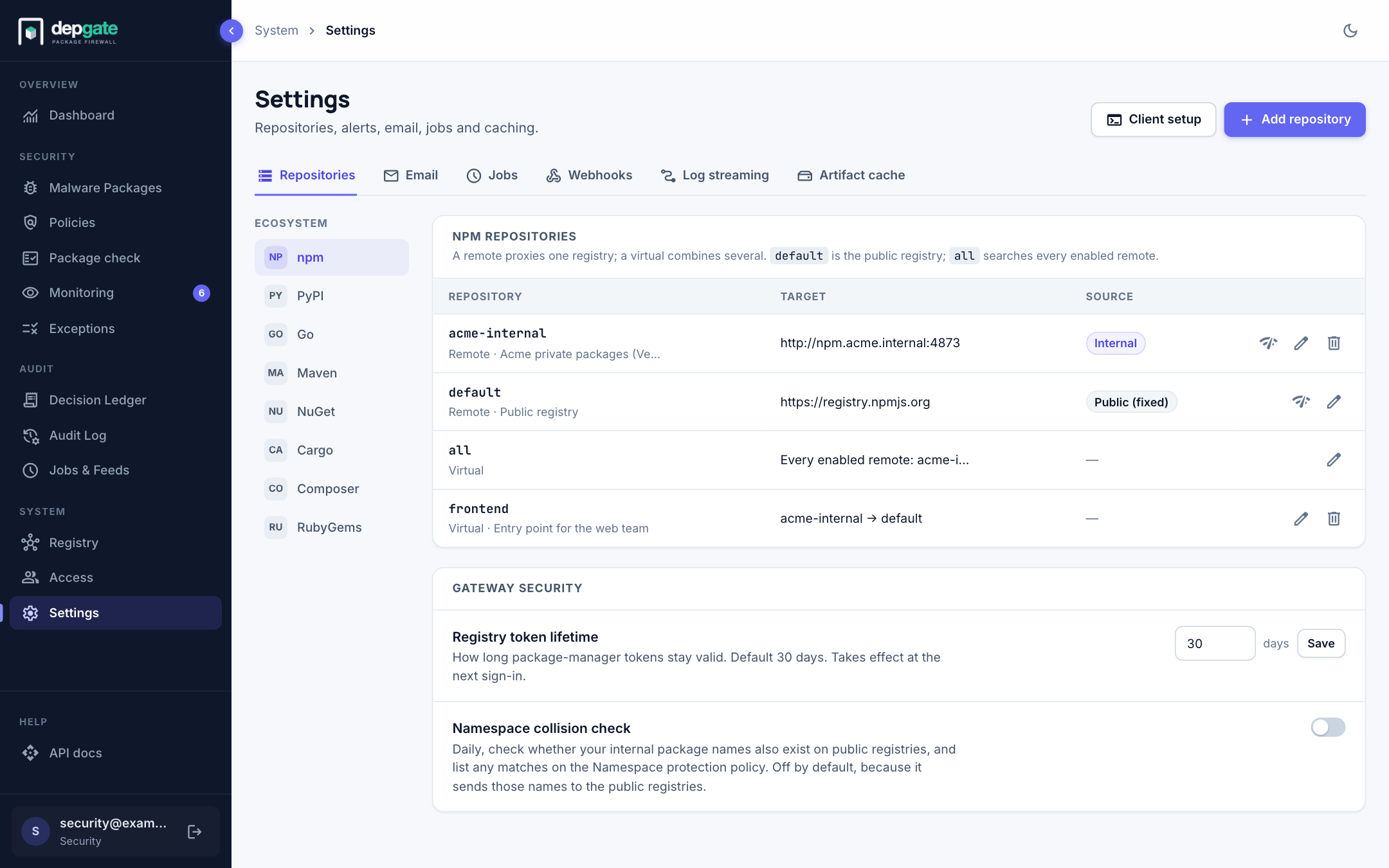
Task: Delete the frontend repository
Action: click(x=1334, y=518)
